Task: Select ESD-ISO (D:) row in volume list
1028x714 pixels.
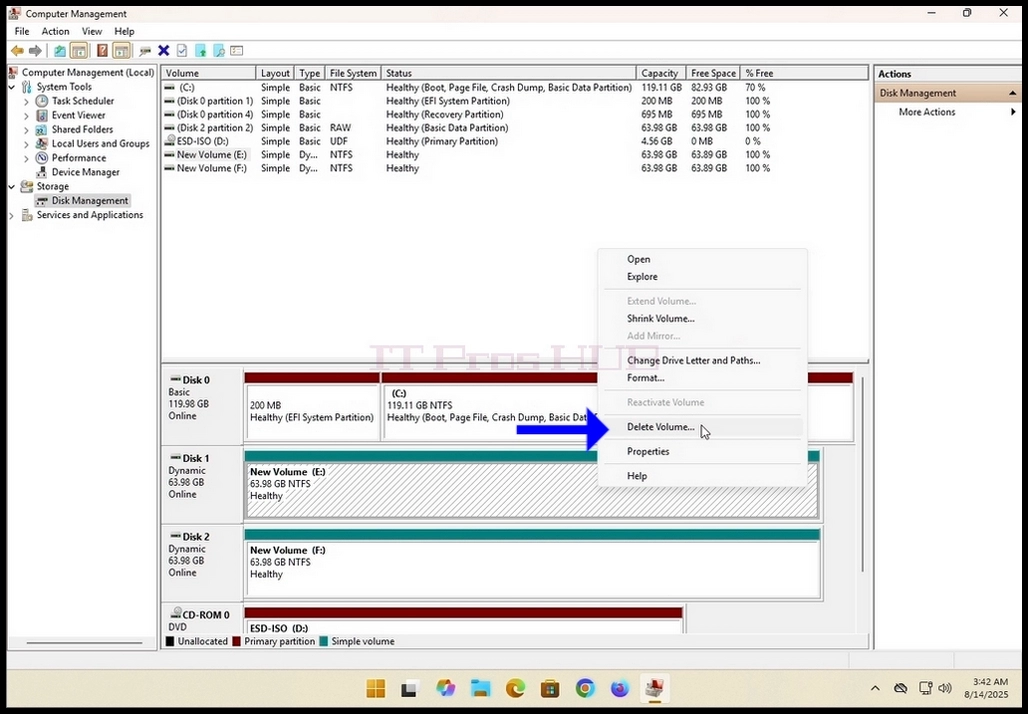Action: (515, 142)
